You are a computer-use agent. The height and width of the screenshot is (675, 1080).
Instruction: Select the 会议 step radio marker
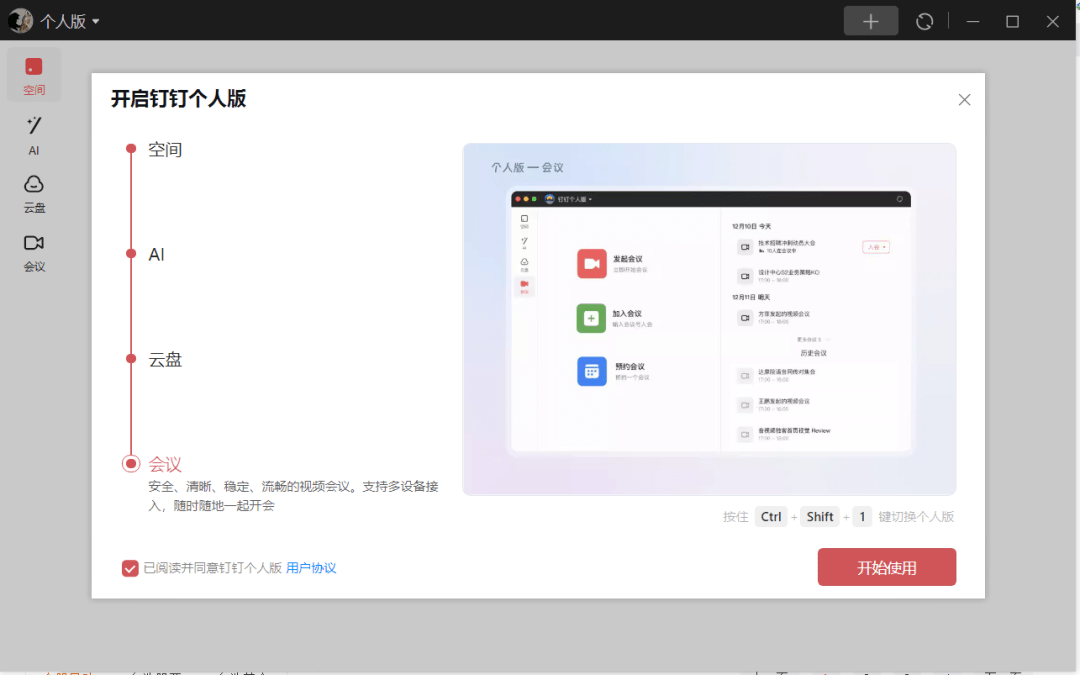tap(131, 463)
